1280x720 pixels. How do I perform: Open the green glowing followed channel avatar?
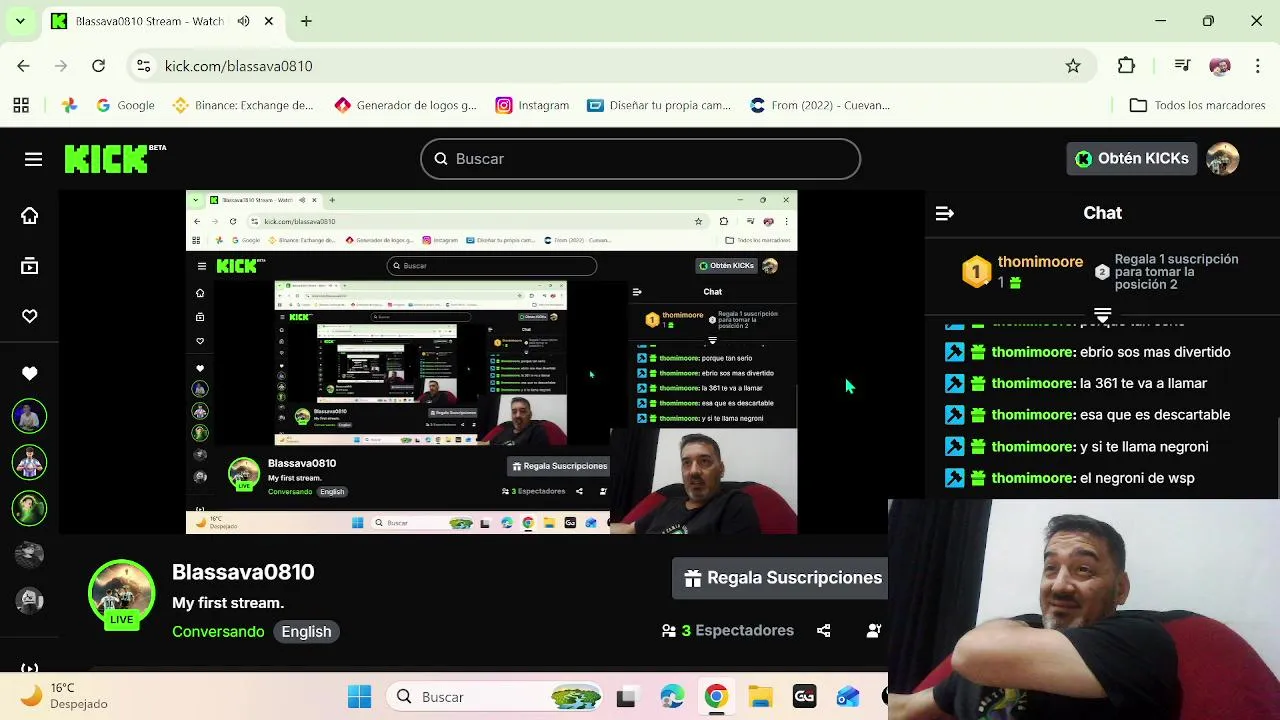point(29,508)
